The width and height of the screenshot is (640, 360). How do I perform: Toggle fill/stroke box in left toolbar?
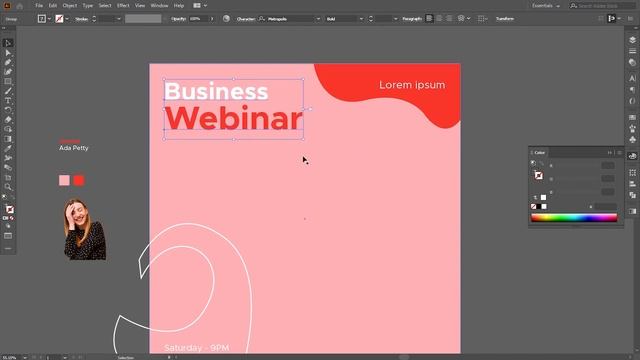[x=9, y=209]
